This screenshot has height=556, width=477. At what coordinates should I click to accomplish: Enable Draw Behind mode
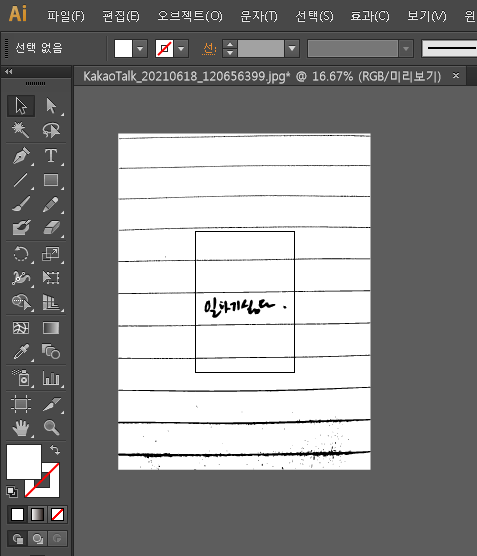(x=37, y=539)
